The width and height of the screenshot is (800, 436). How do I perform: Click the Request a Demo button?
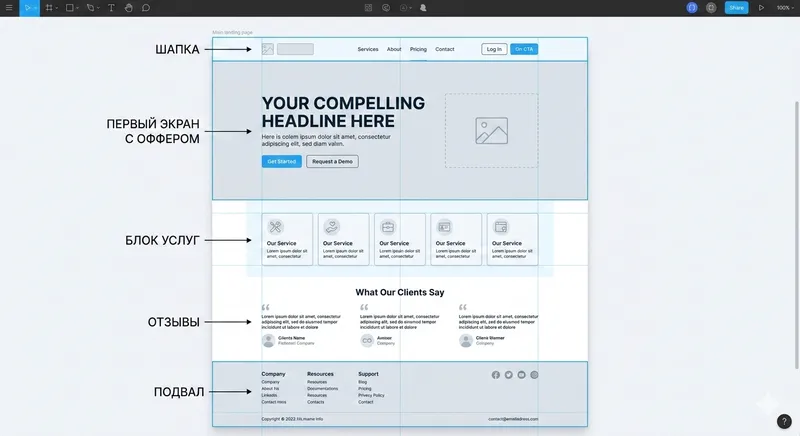click(332, 161)
